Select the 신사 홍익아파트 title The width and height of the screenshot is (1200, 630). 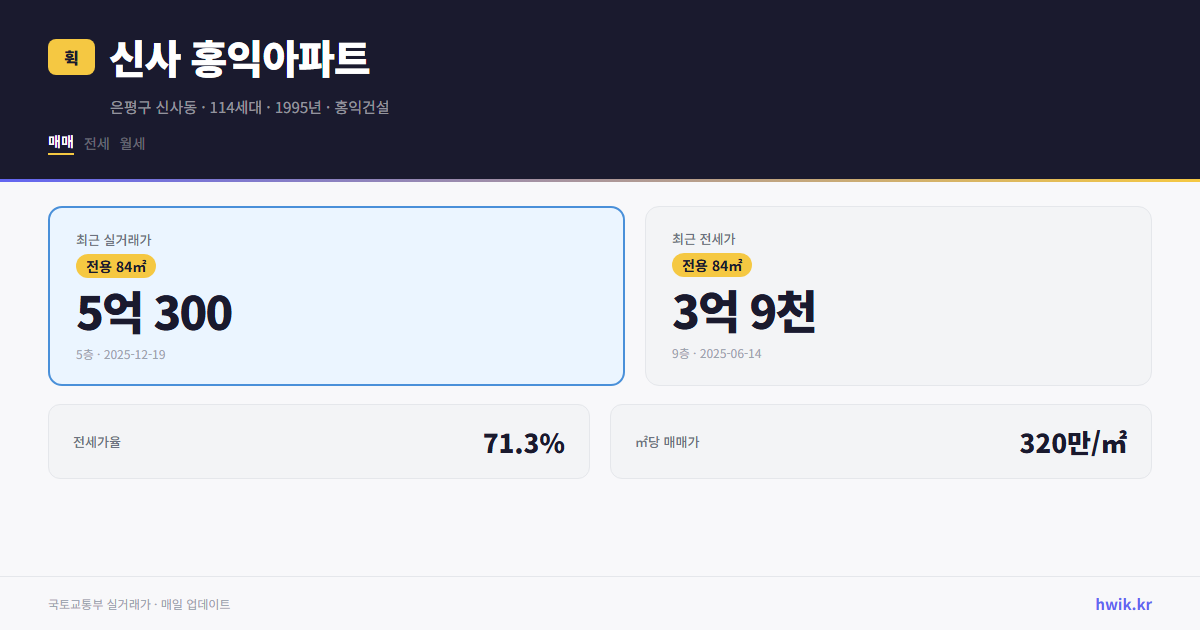(240, 60)
